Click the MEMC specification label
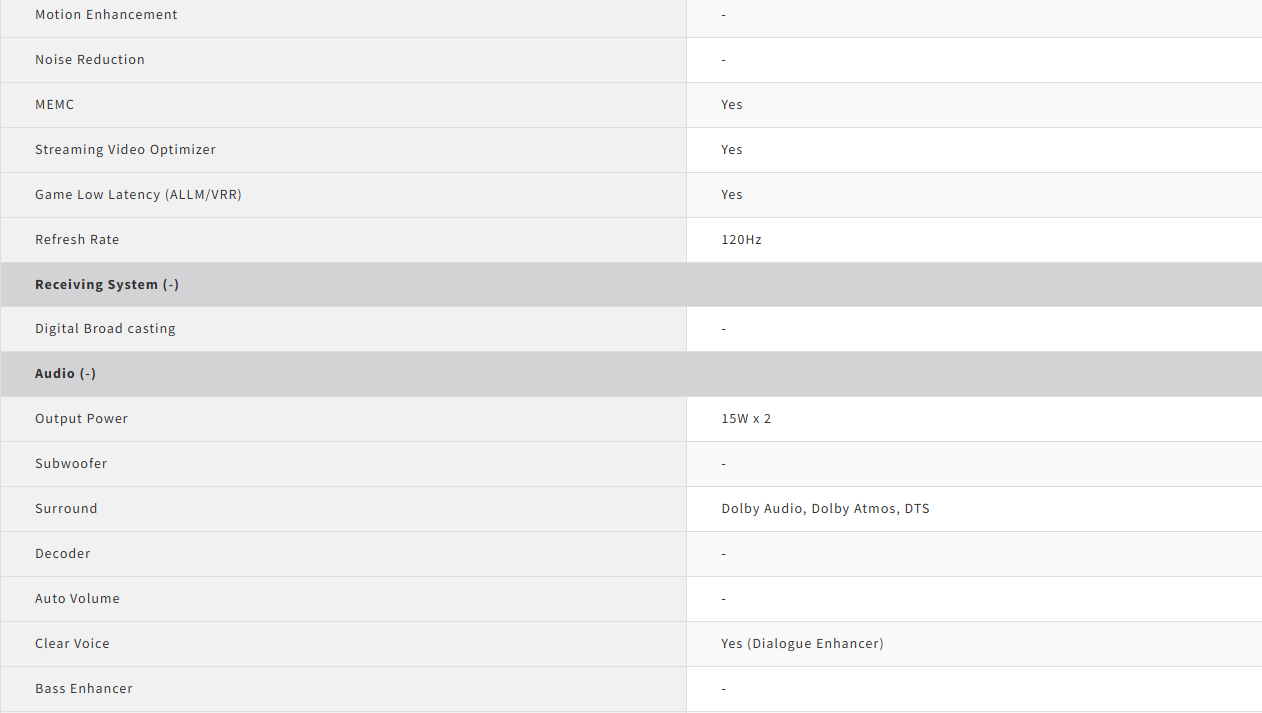Viewport: 1262px width, 713px height. tap(55, 105)
